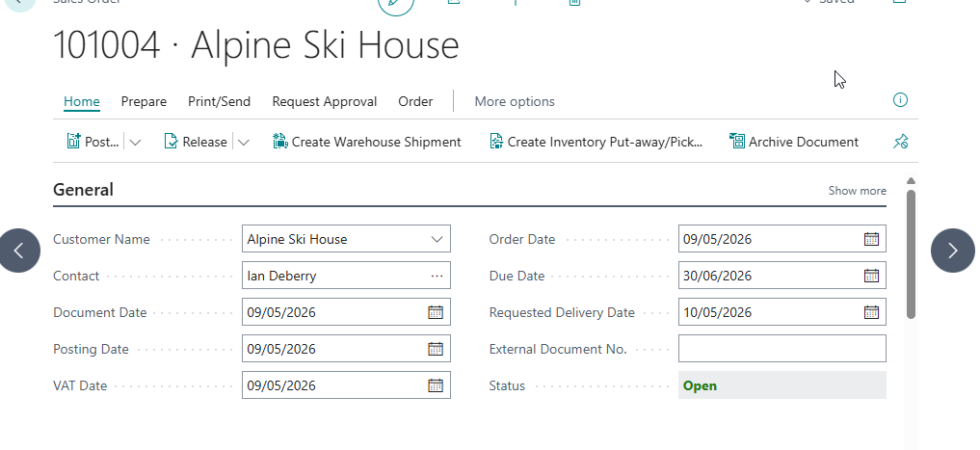The width and height of the screenshot is (980, 450).
Task: Open the information icon in the menu row
Action: pyautogui.click(x=900, y=101)
